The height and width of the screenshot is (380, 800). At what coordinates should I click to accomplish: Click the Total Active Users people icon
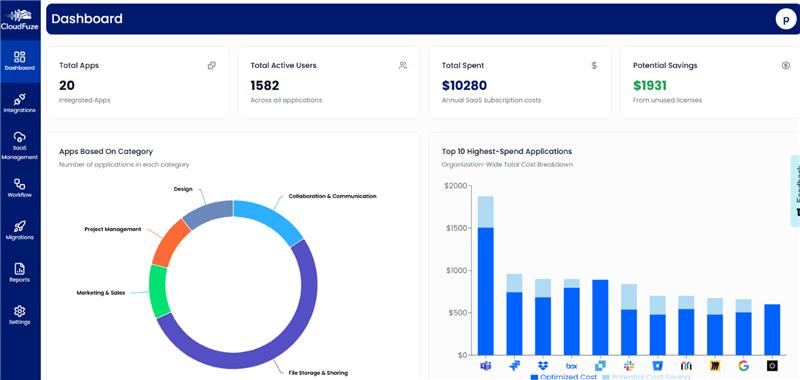pos(403,65)
